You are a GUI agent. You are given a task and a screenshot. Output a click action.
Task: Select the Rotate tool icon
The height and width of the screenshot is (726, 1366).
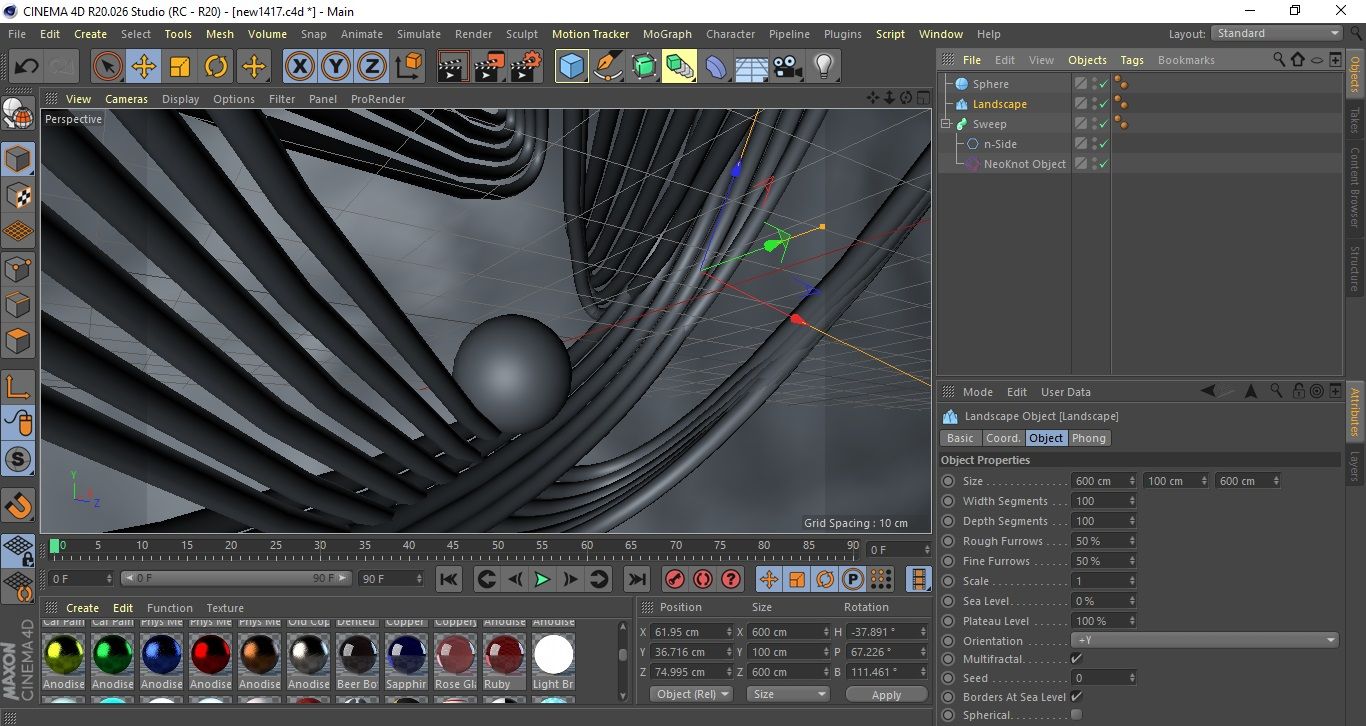point(216,67)
